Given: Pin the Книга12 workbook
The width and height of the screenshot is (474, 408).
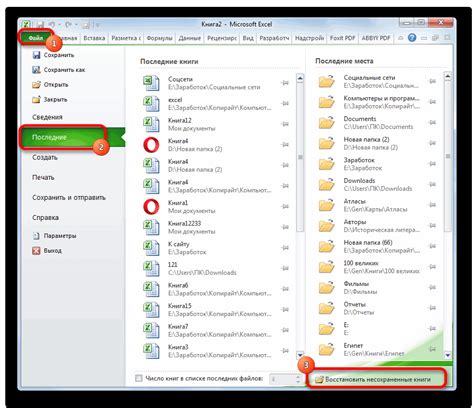Looking at the screenshot, I should (285, 124).
